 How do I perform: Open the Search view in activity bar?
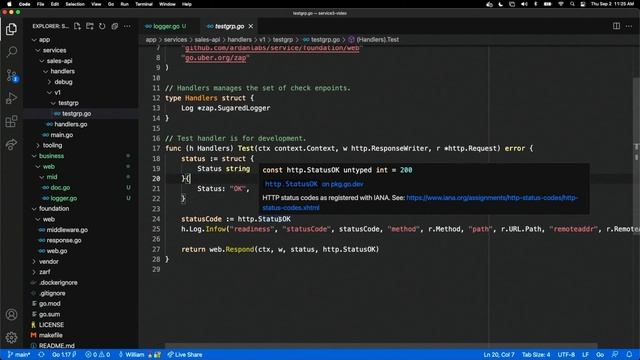11,52
